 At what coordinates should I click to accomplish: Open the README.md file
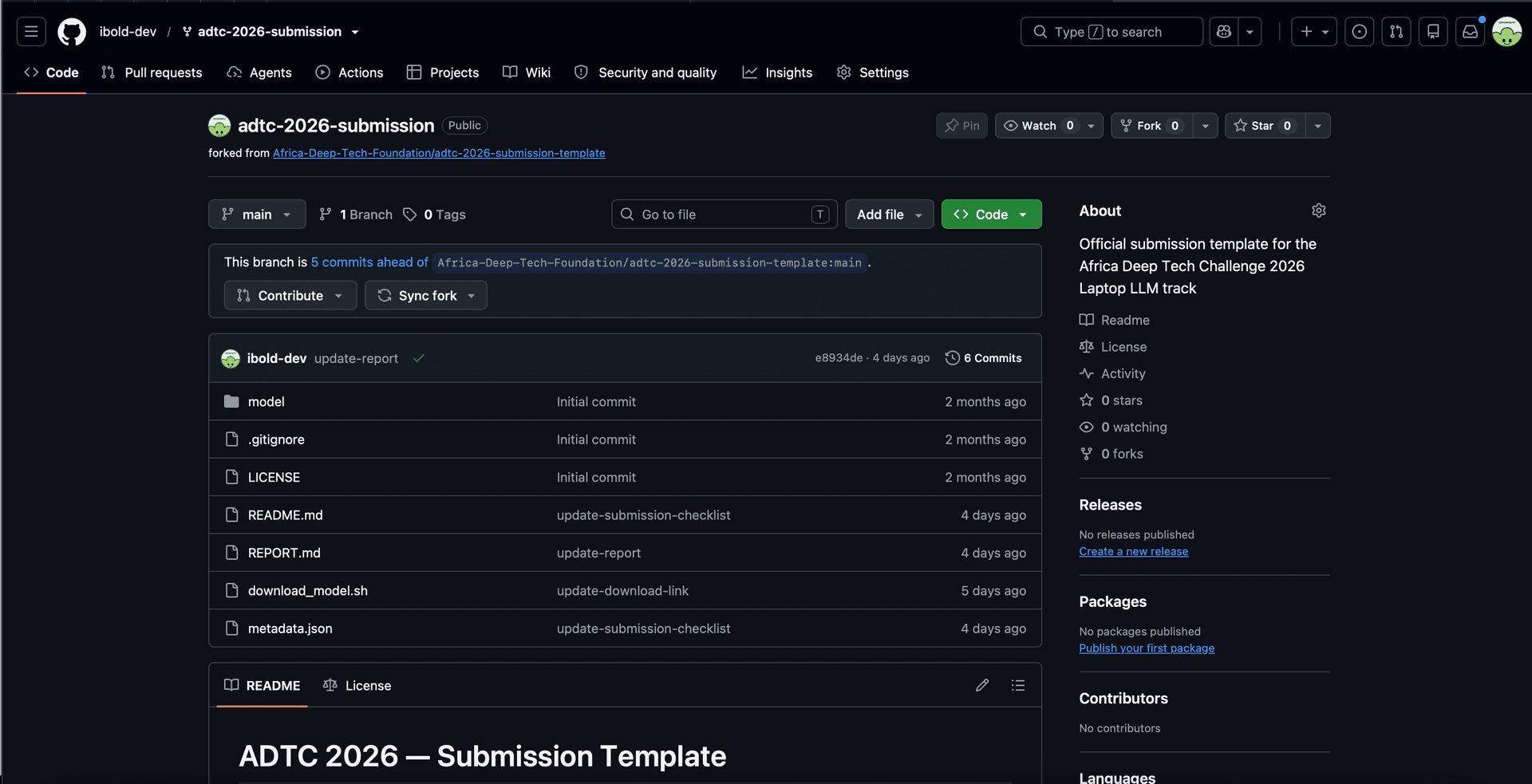click(x=286, y=514)
